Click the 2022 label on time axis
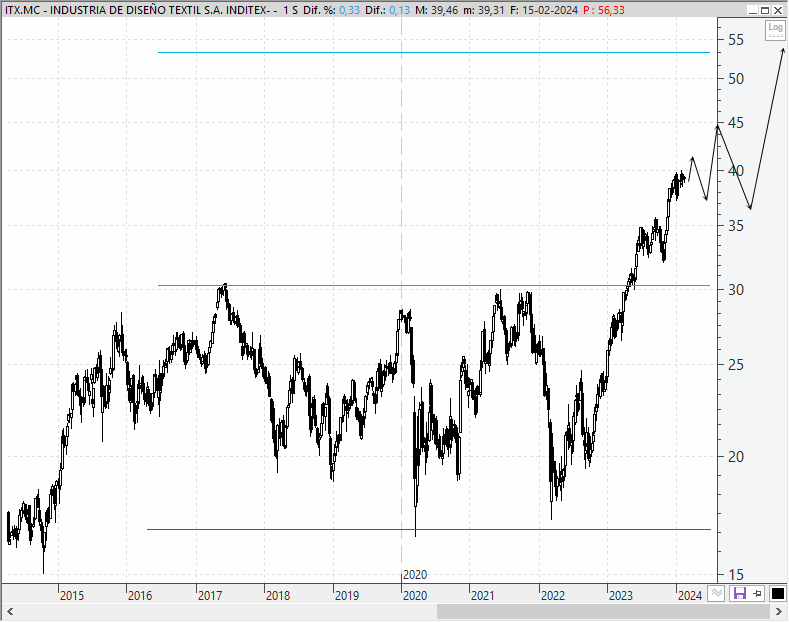This screenshot has width=789, height=622. coord(553,596)
